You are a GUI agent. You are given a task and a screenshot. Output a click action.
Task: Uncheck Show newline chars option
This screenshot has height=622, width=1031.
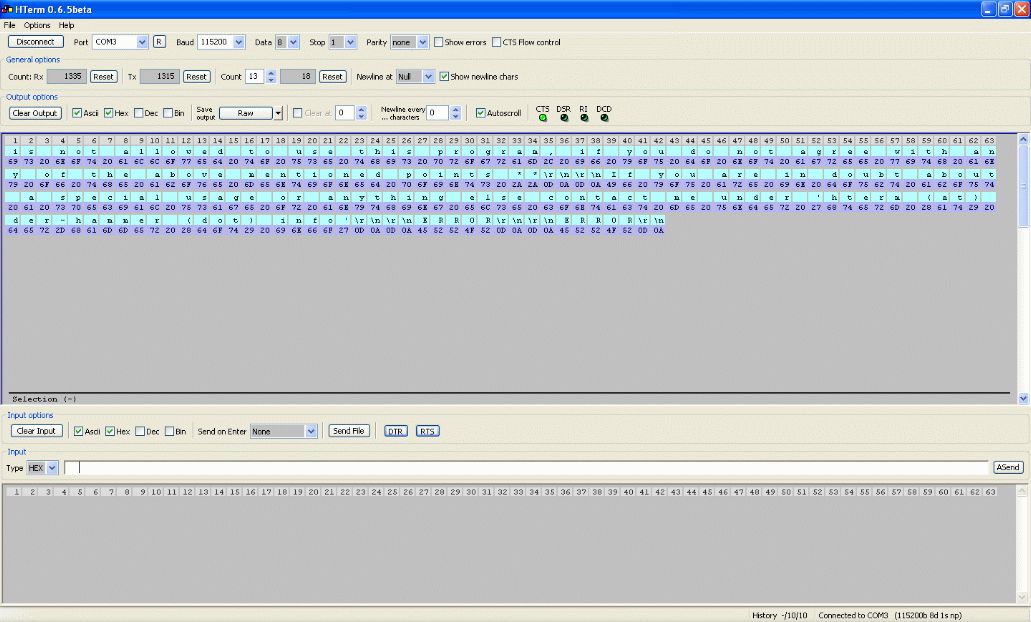(x=446, y=76)
